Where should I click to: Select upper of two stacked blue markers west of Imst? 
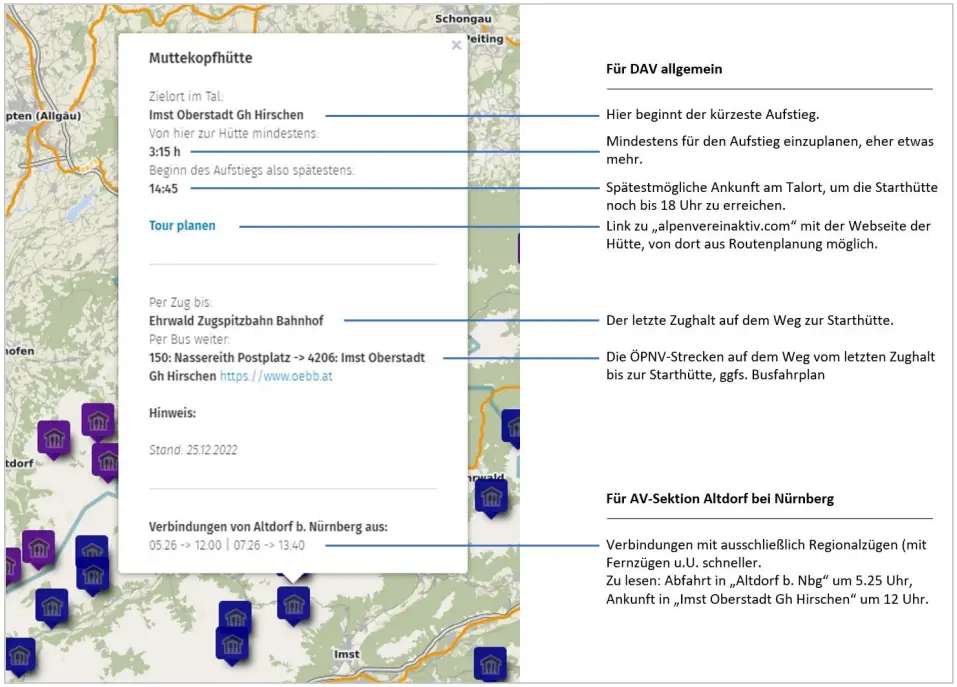(235, 617)
